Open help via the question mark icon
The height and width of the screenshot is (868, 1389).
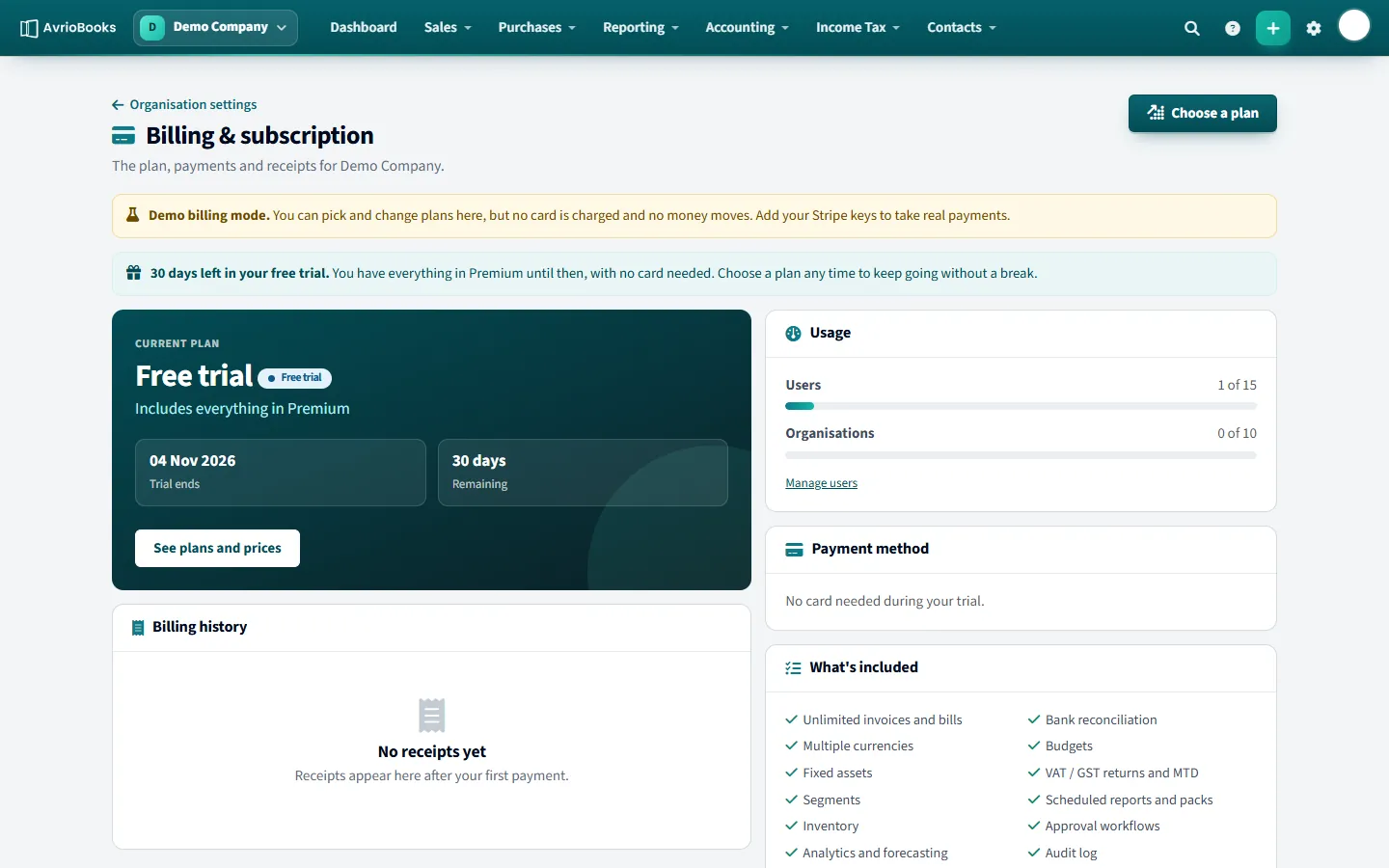click(x=1233, y=28)
